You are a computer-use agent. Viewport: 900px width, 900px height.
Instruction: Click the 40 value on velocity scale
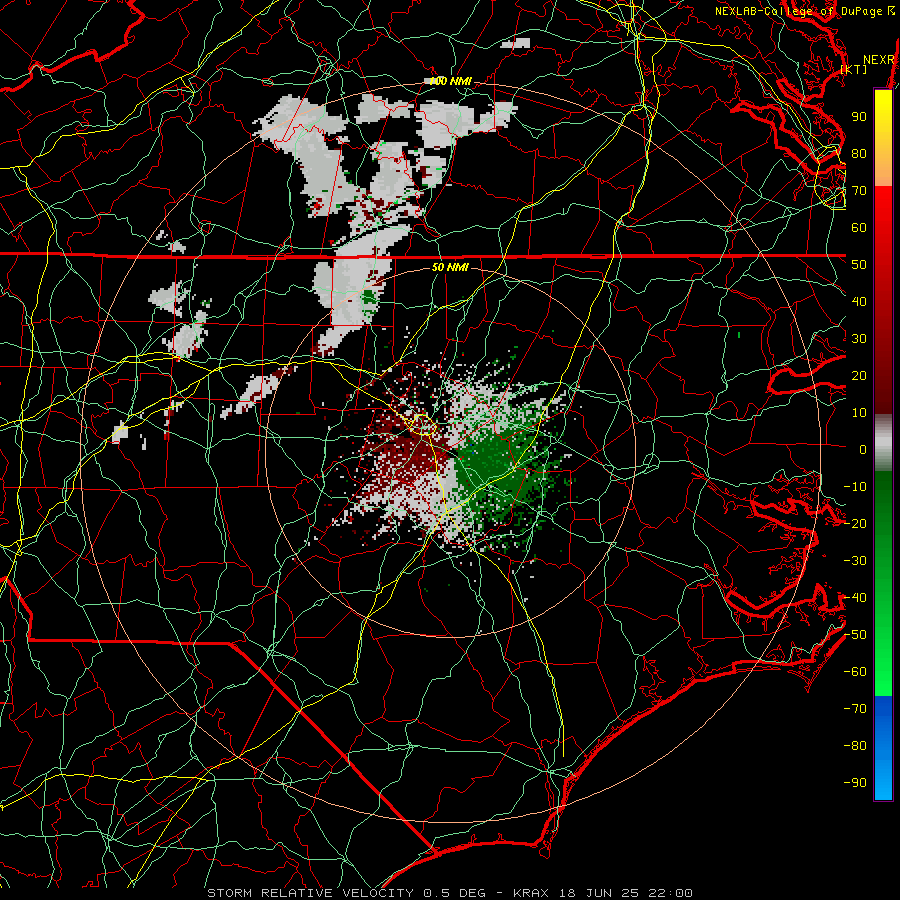click(859, 301)
